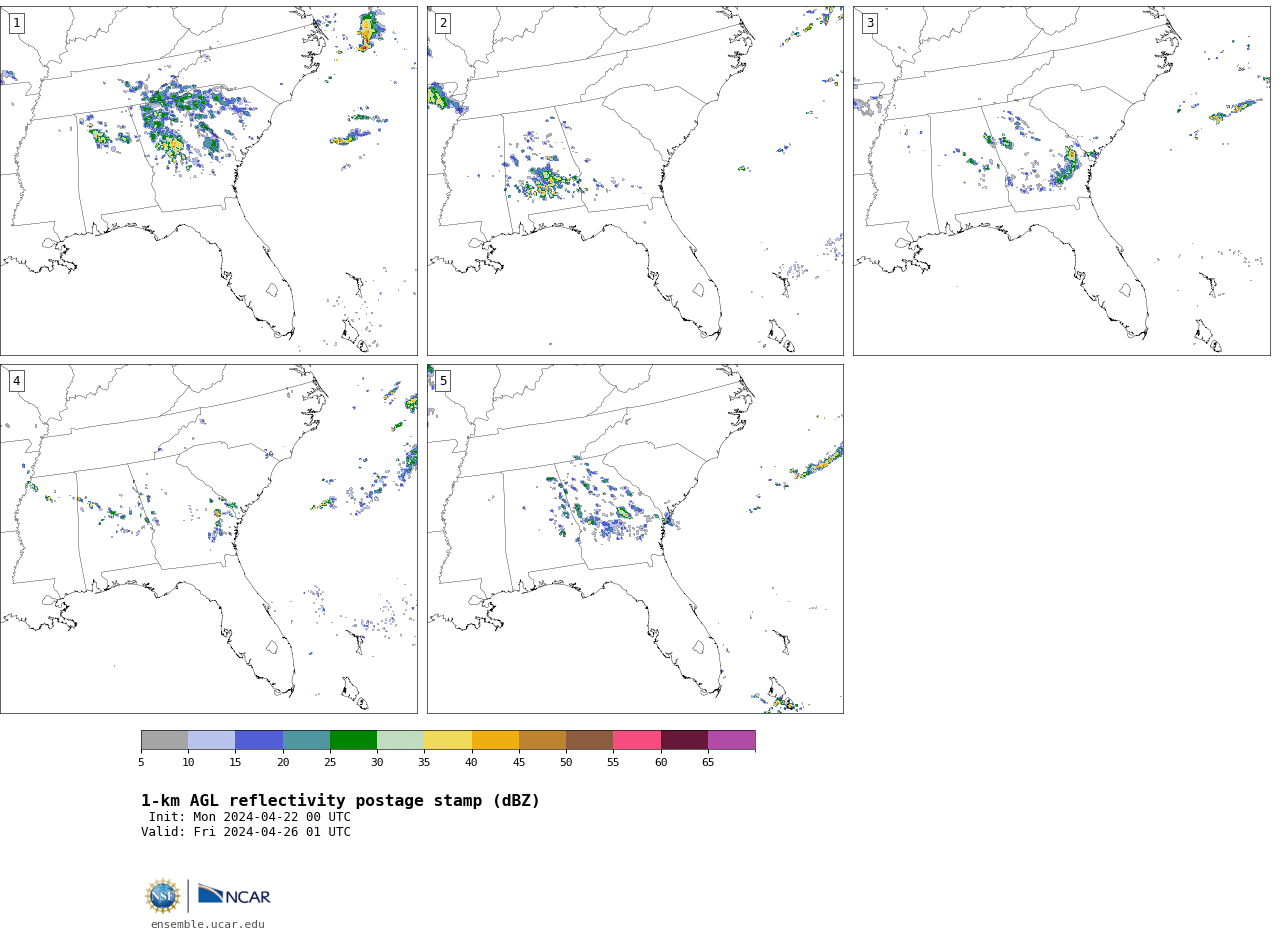The width and height of the screenshot is (1280, 936).
Task: Click the colorbar tick label 5
Action: [141, 763]
